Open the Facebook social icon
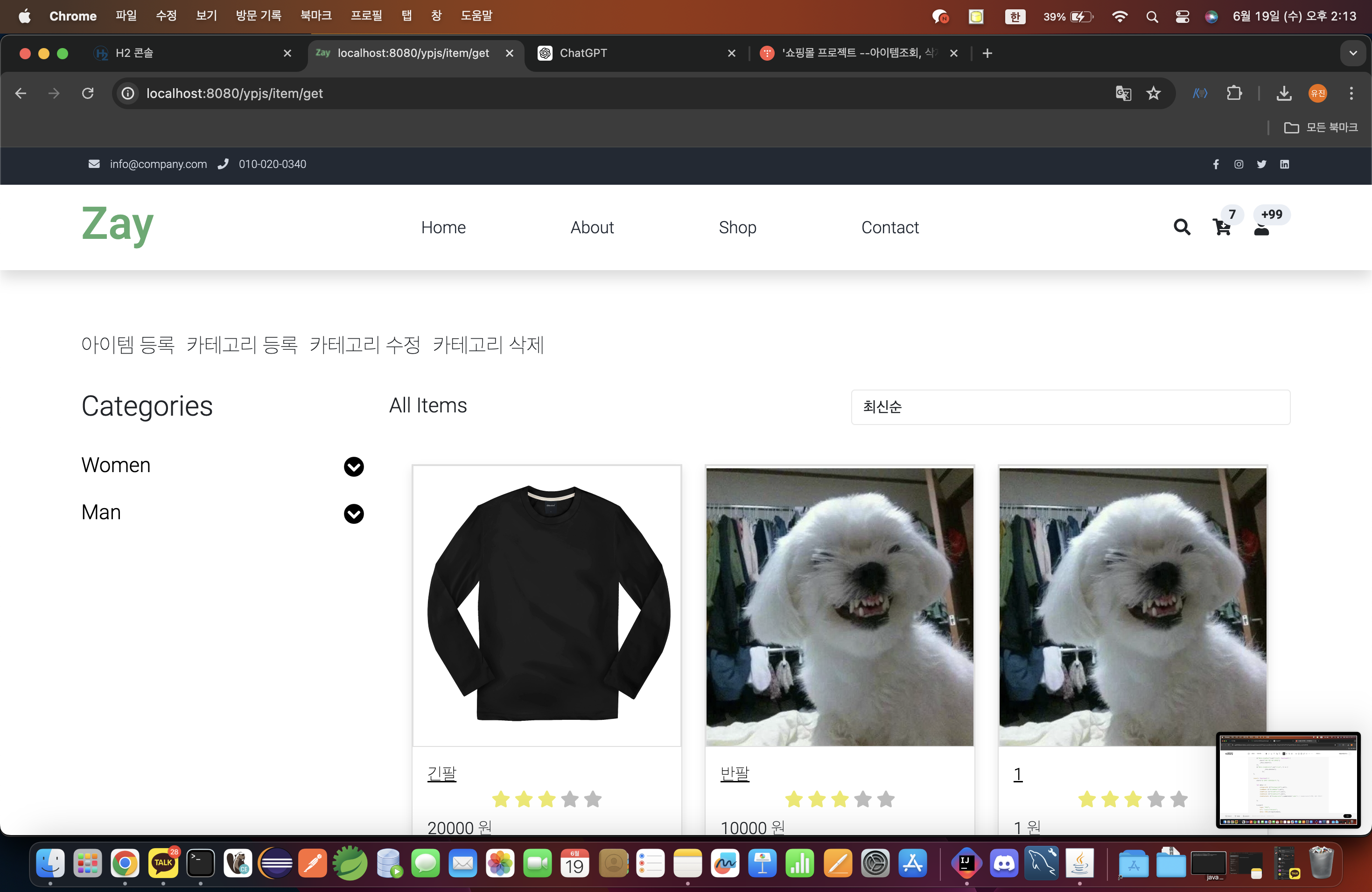The height and width of the screenshot is (892, 1372). point(1216,164)
